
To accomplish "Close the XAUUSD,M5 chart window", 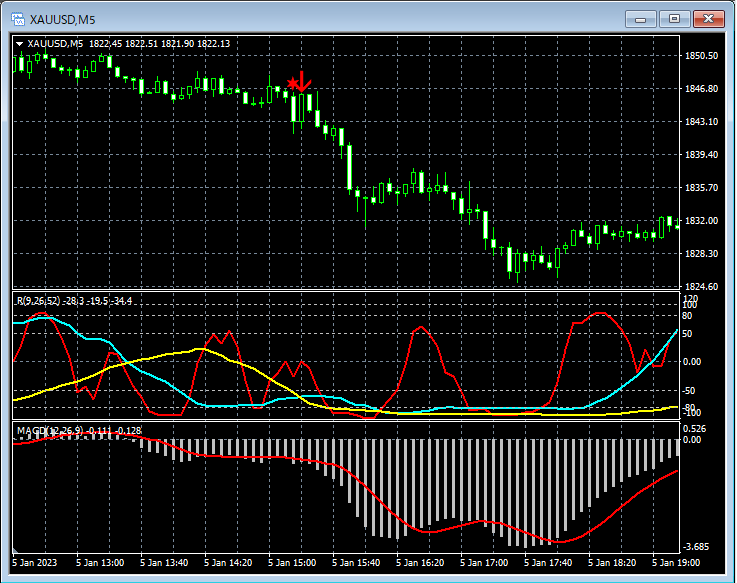I will pos(709,18).
